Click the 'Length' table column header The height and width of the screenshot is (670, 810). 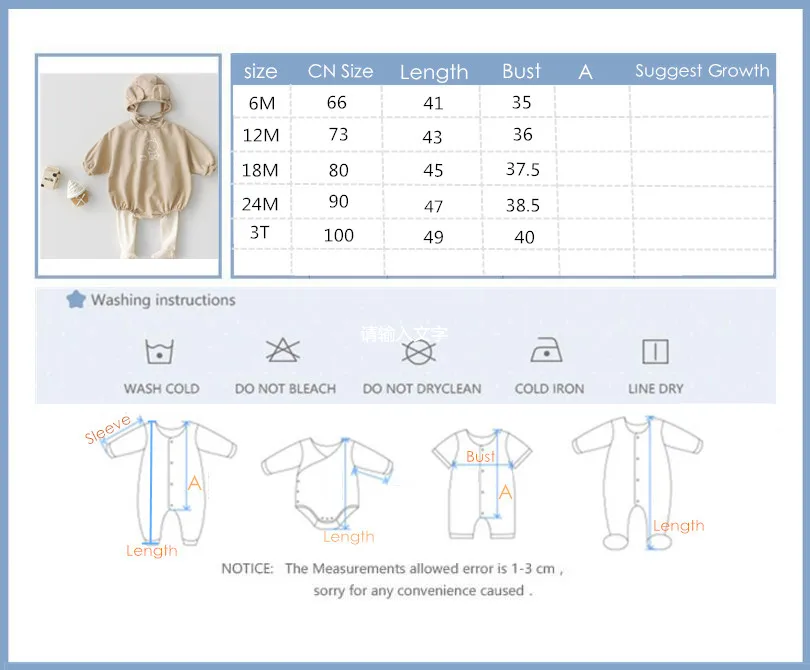pos(434,72)
